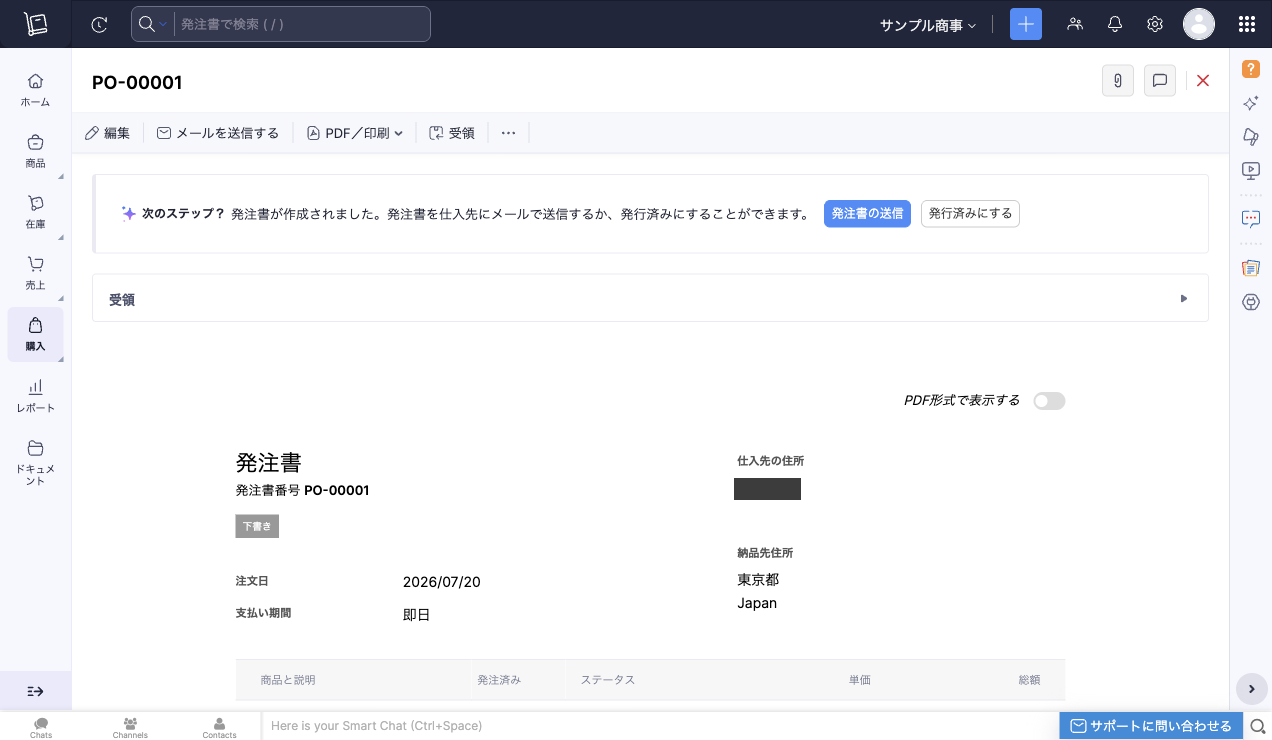Image resolution: width=1272 pixels, height=740 pixels.
Task: Click the 発注書番号 PO-00001 text
Action: [303, 490]
